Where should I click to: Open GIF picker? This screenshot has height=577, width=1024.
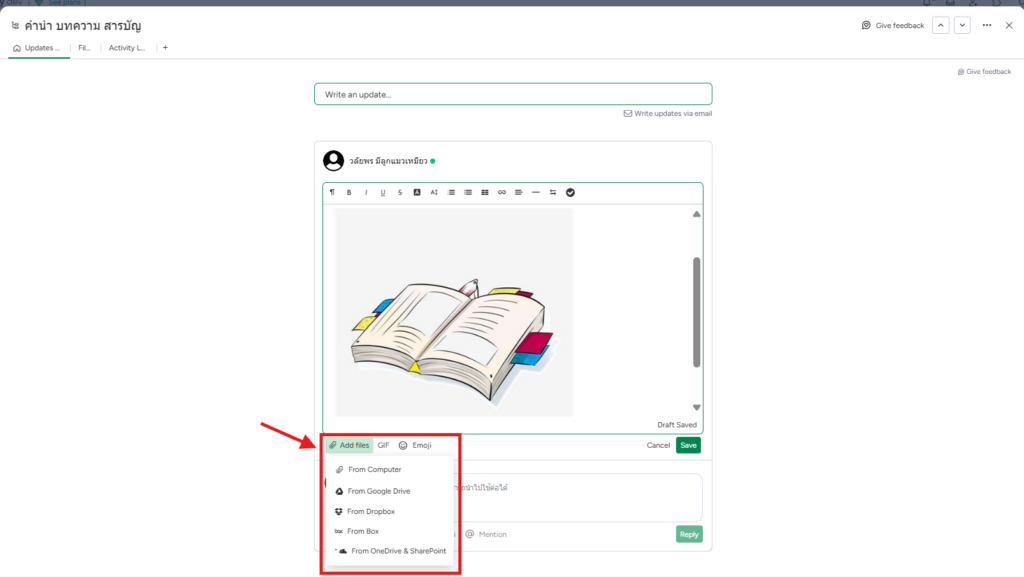383,445
